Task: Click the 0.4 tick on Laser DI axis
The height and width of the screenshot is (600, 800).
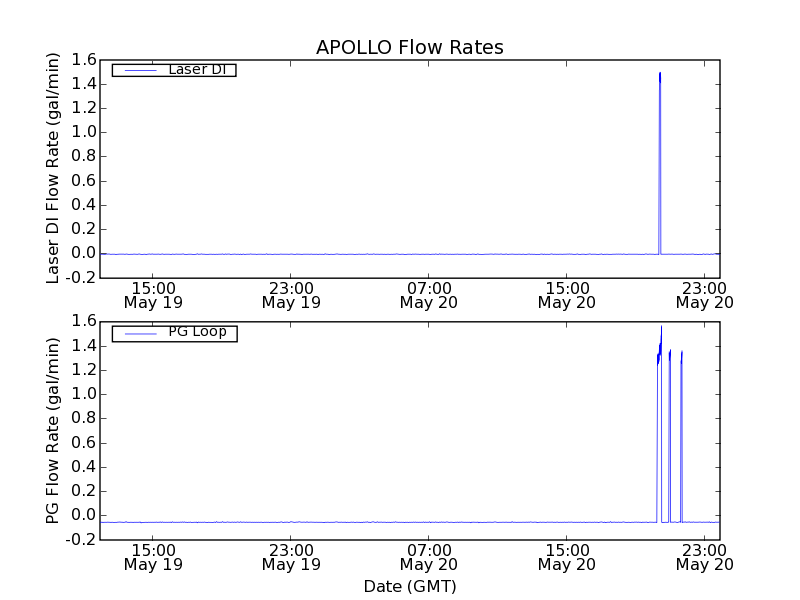Action: point(84,205)
